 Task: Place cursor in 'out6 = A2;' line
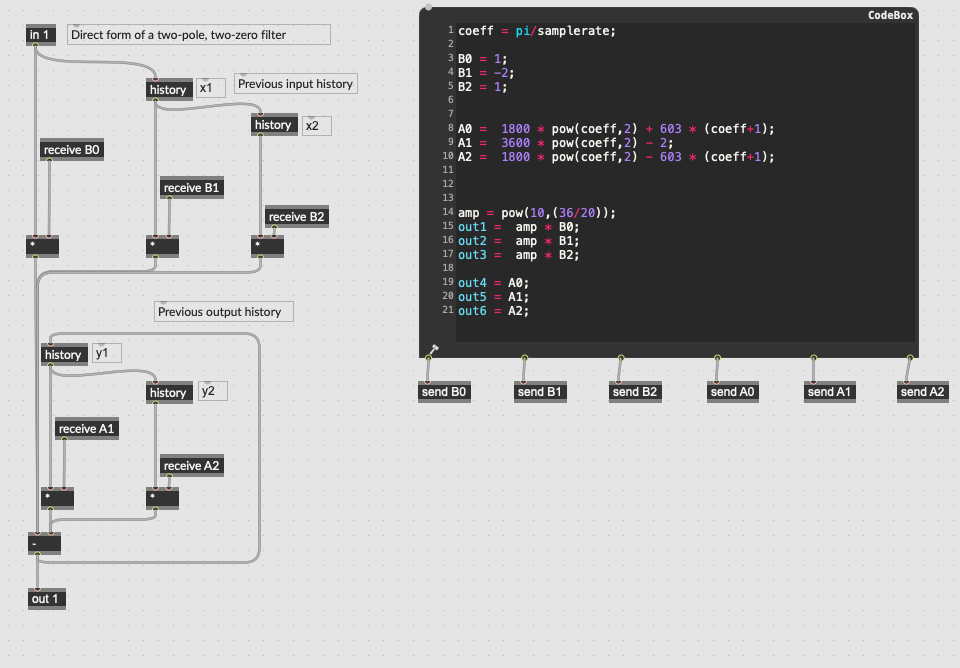[x=493, y=311]
